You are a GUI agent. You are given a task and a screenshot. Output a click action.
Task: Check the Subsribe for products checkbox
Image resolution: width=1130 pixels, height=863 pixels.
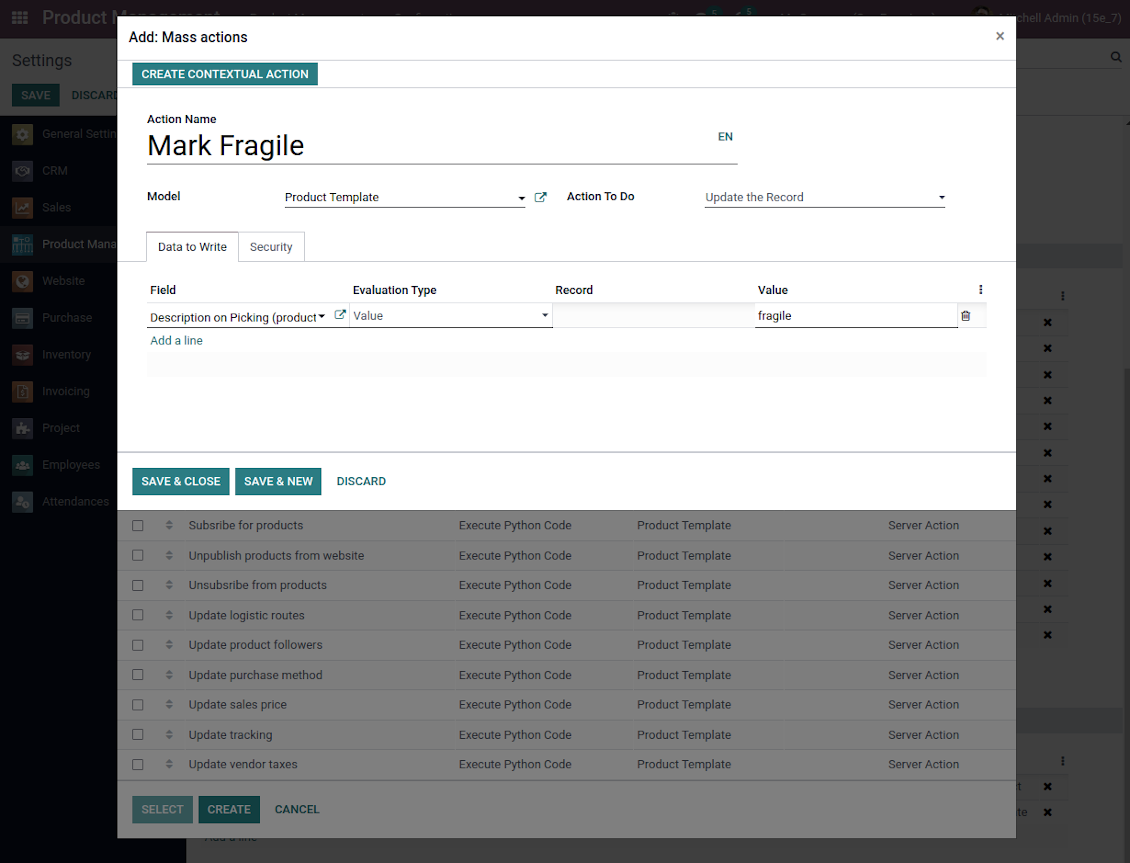tap(138, 526)
